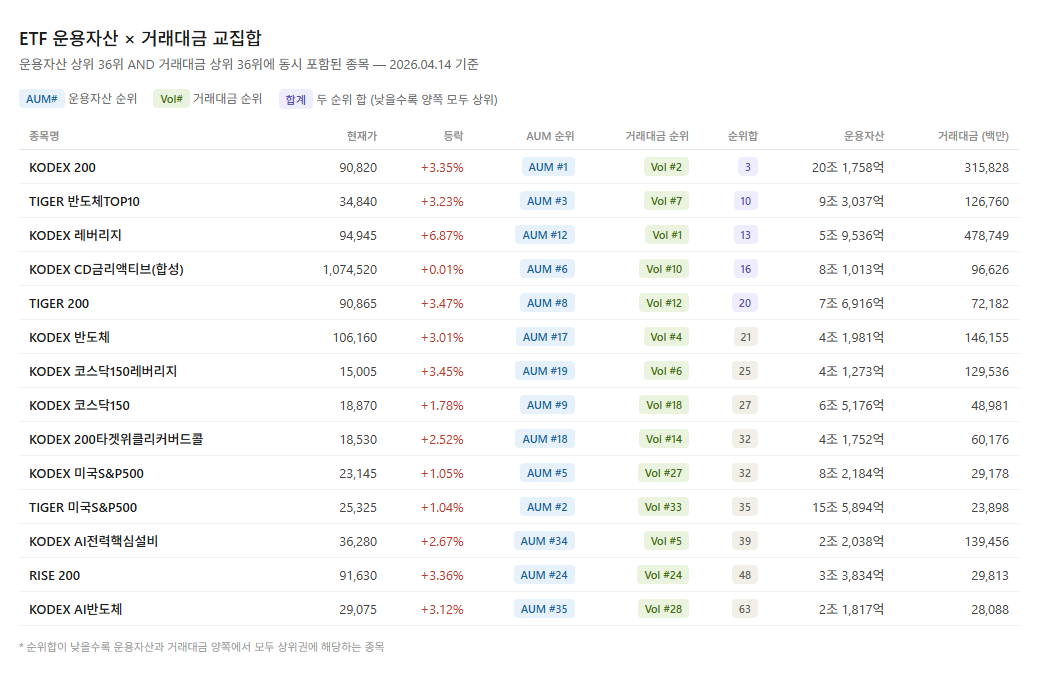
Task: Sort by the 종목명 column header
Action: click(45, 136)
